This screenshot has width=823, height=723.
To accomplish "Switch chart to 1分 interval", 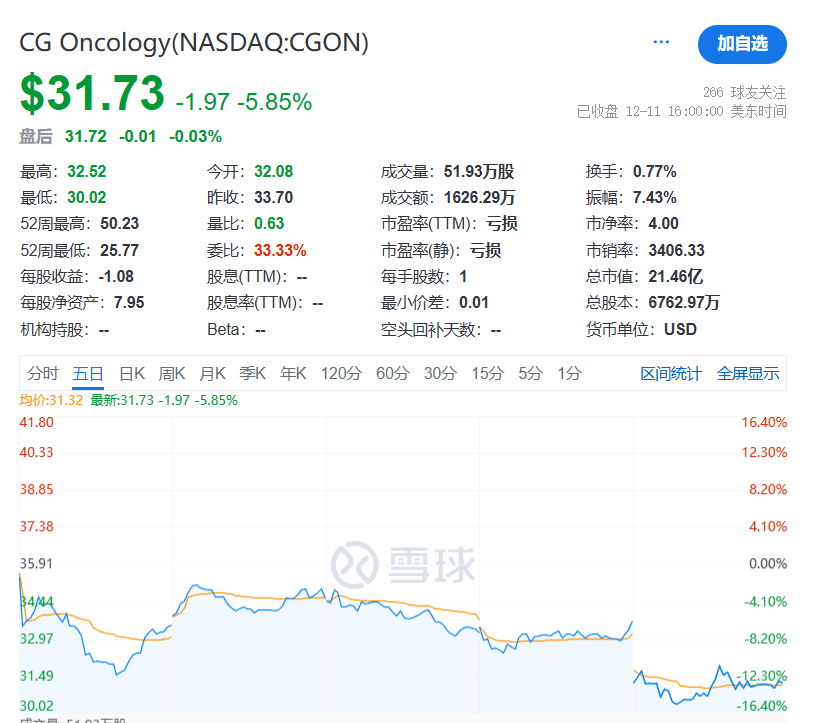I will click(x=569, y=373).
